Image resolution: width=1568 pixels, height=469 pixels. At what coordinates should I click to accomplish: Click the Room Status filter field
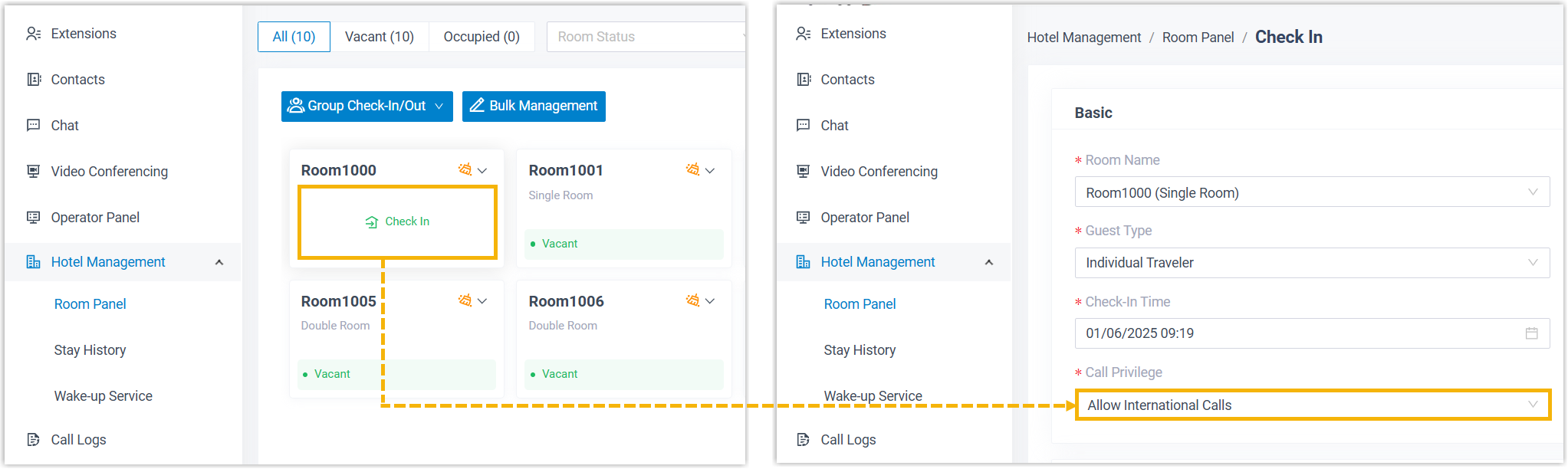pyautogui.click(x=644, y=37)
